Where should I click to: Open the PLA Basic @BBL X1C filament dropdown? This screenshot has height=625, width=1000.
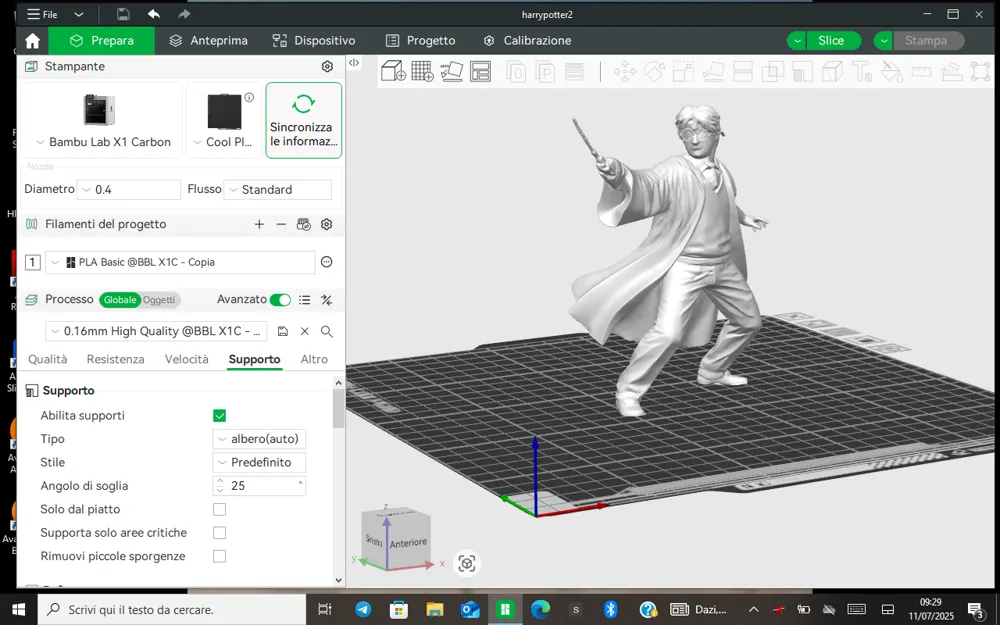coord(180,262)
